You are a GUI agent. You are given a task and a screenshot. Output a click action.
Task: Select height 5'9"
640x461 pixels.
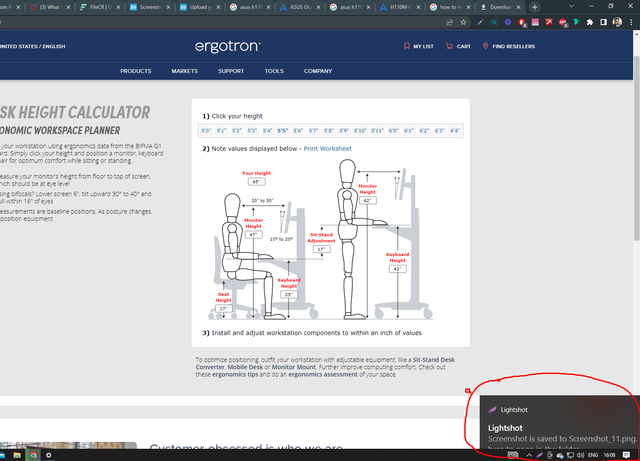click(x=344, y=131)
